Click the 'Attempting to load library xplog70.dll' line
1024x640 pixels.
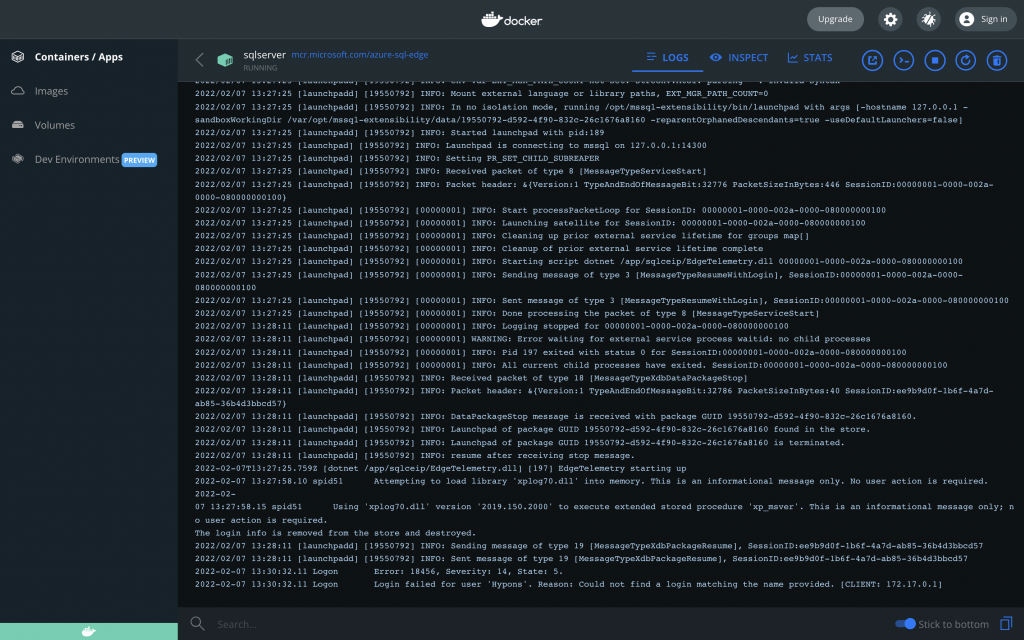coord(591,481)
